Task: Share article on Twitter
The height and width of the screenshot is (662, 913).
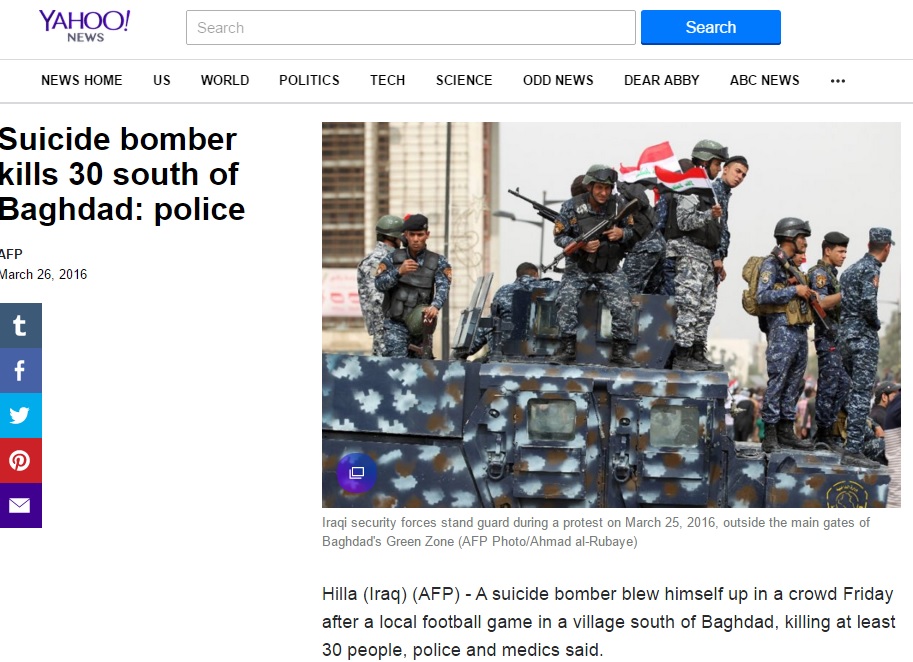Action: pyautogui.click(x=20, y=415)
